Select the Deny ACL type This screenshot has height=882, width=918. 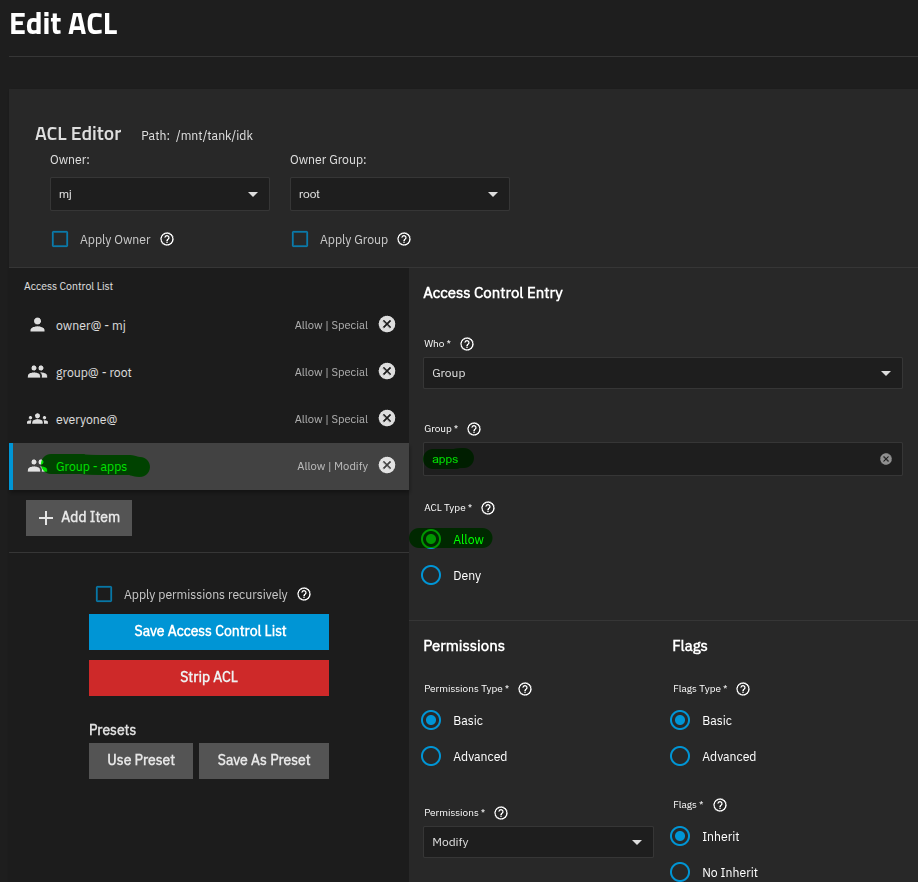pos(431,575)
